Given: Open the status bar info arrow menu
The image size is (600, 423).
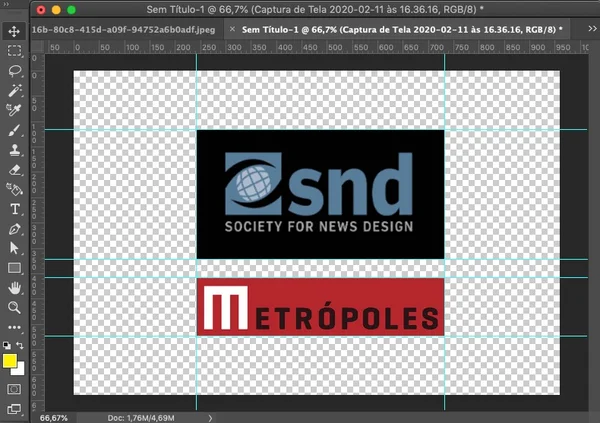Looking at the screenshot, I should pos(210,418).
